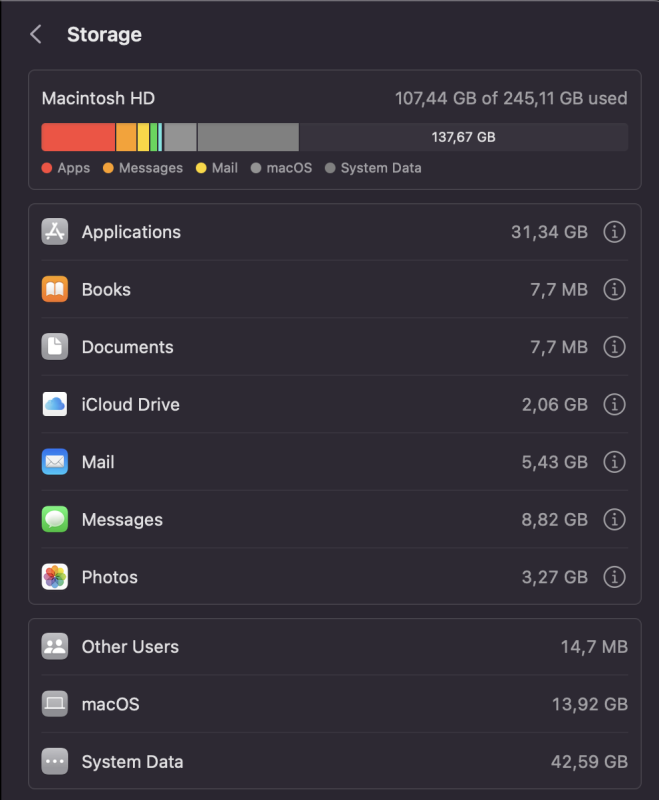This screenshot has height=800, width=659.
Task: Open info for Applications storage
Action: [614, 232]
